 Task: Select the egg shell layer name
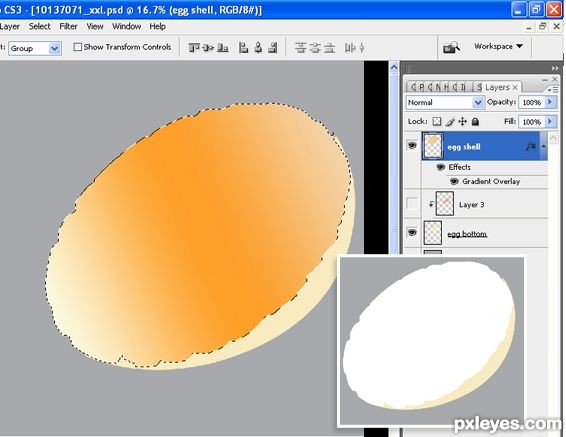463,147
